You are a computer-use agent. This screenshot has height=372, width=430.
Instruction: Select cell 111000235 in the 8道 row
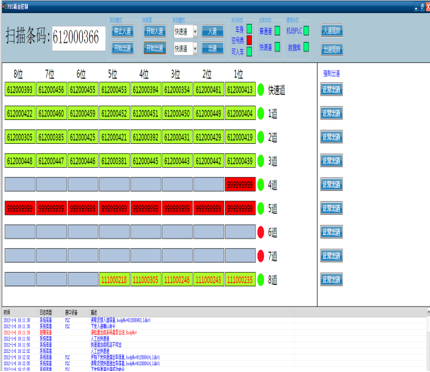240,279
